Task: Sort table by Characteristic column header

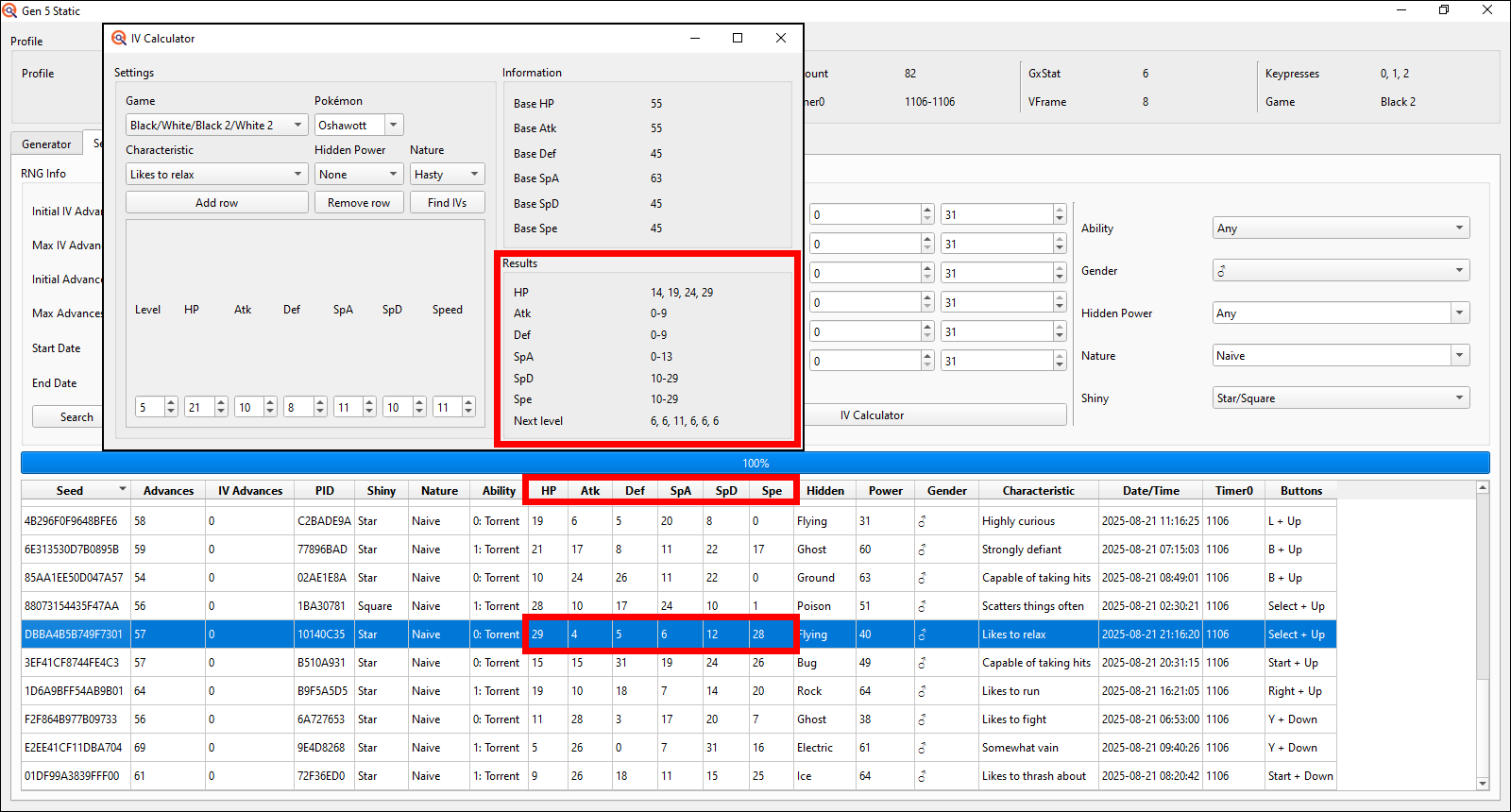Action: [x=1038, y=491]
